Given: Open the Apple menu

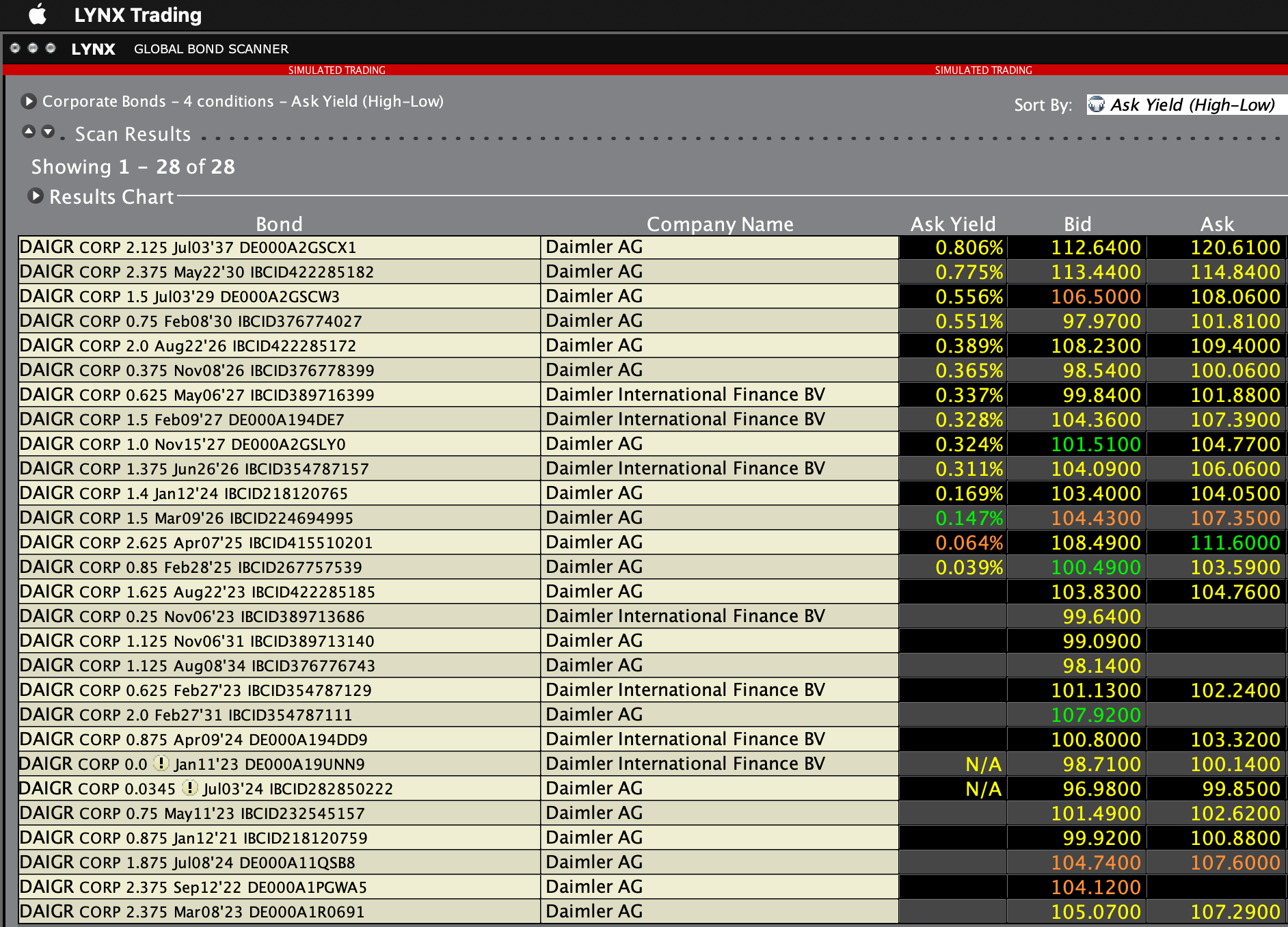Looking at the screenshot, I should (x=38, y=14).
